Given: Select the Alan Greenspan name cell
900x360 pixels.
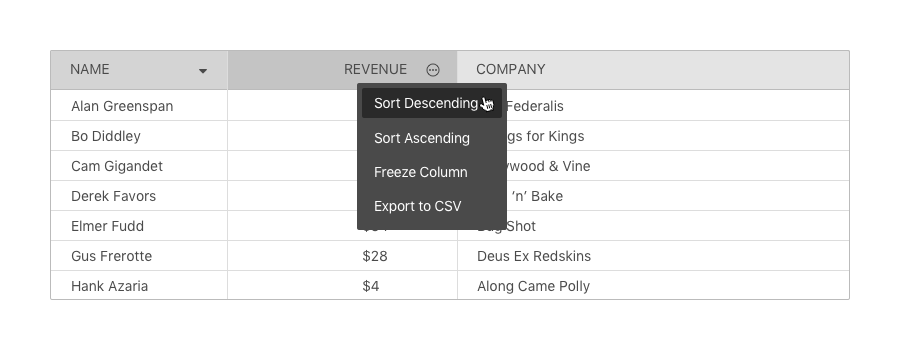Looking at the screenshot, I should click(139, 106).
